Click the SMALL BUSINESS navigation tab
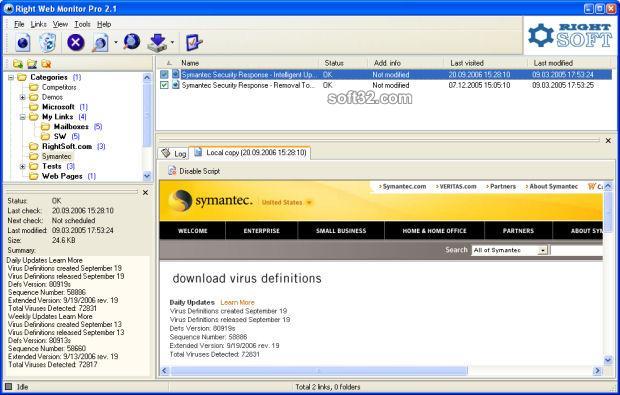Screen dimensions: 620x395 click(x=341, y=231)
